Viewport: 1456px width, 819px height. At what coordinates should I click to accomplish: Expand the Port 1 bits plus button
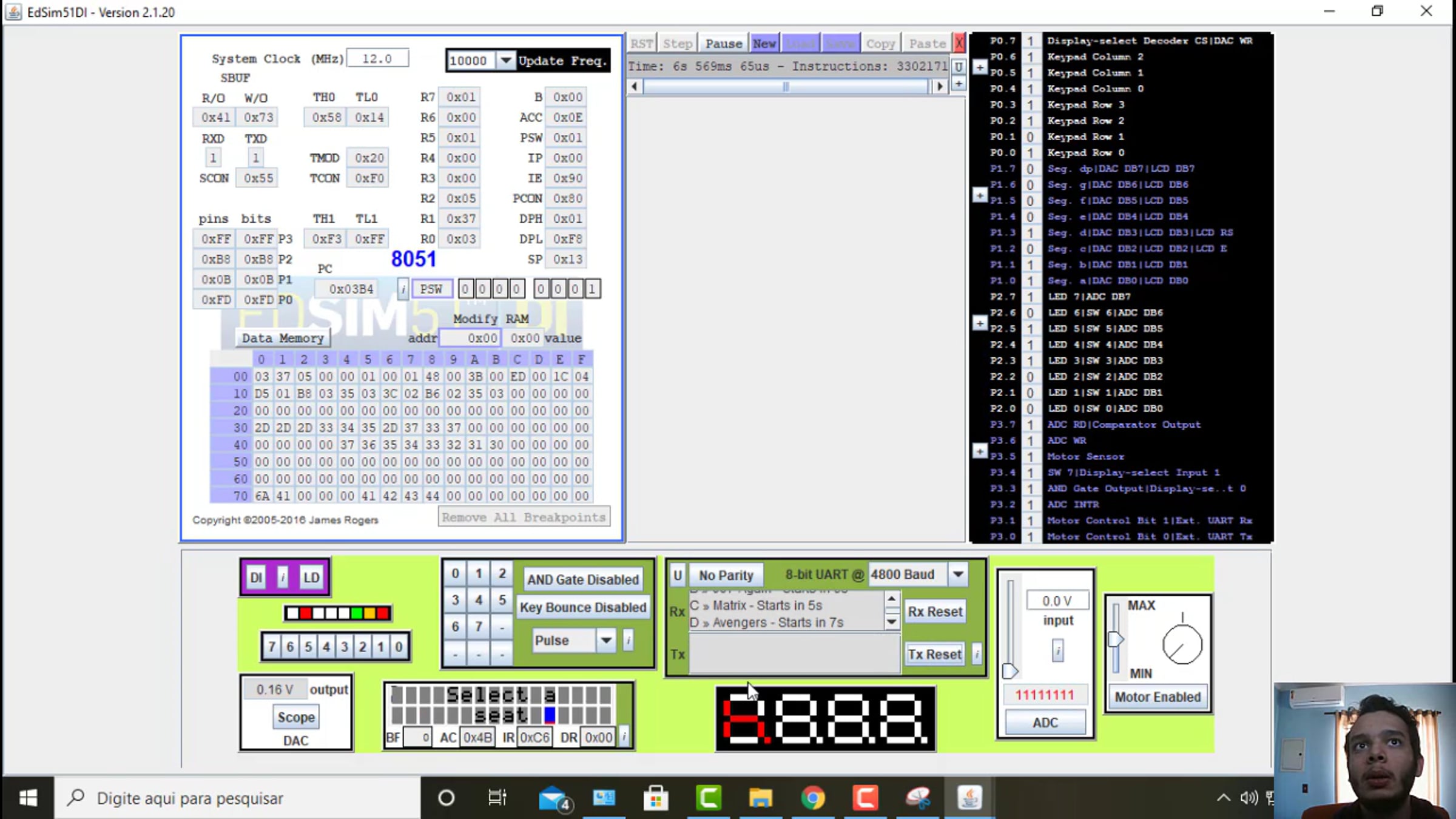tap(980, 195)
